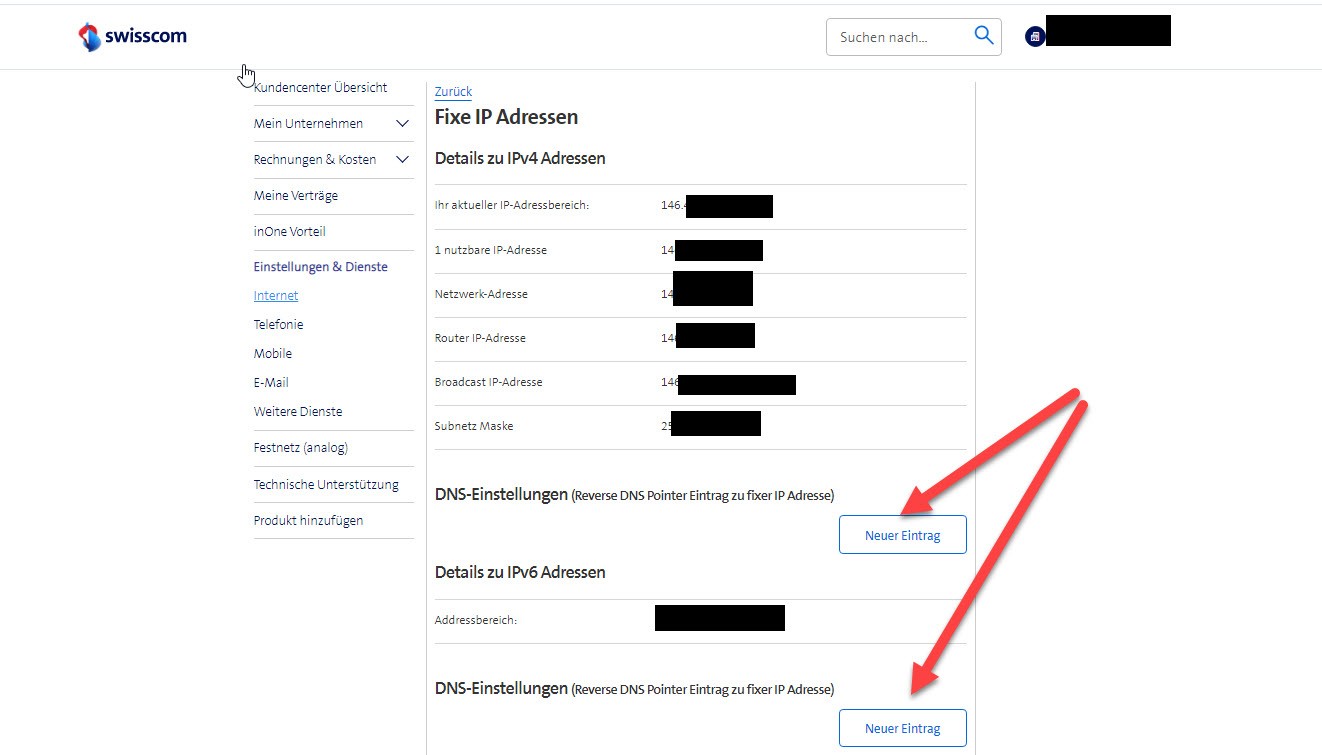1322x755 pixels.
Task: Expand the Mein Unternehmen chevron
Action: coord(403,124)
